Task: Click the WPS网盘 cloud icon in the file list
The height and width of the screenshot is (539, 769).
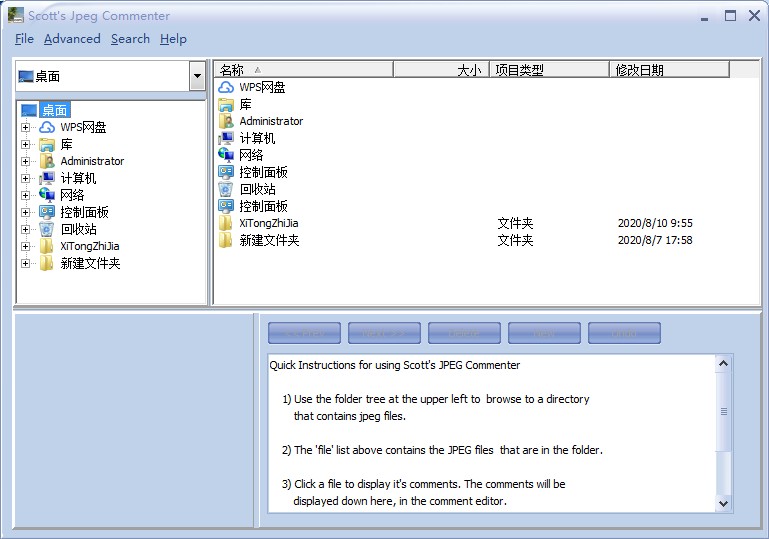Action: (x=226, y=87)
